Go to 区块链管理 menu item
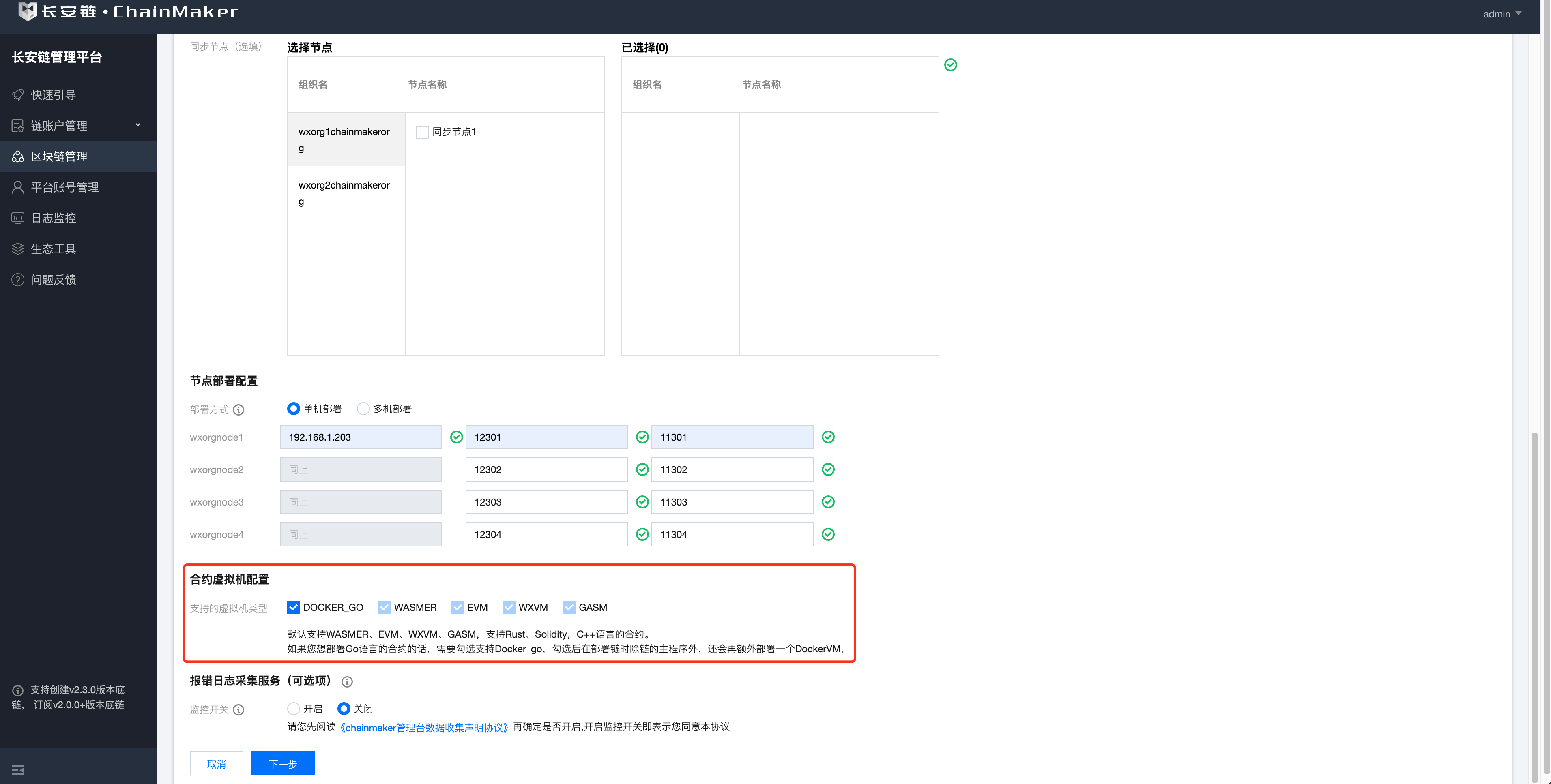 tap(59, 156)
